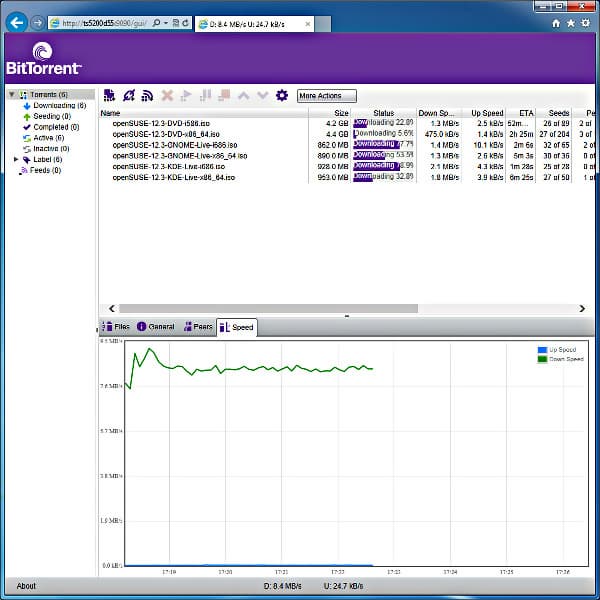Open the address bar search dropdown arrow
Image resolution: width=600 pixels, height=600 pixels.
pos(166,23)
